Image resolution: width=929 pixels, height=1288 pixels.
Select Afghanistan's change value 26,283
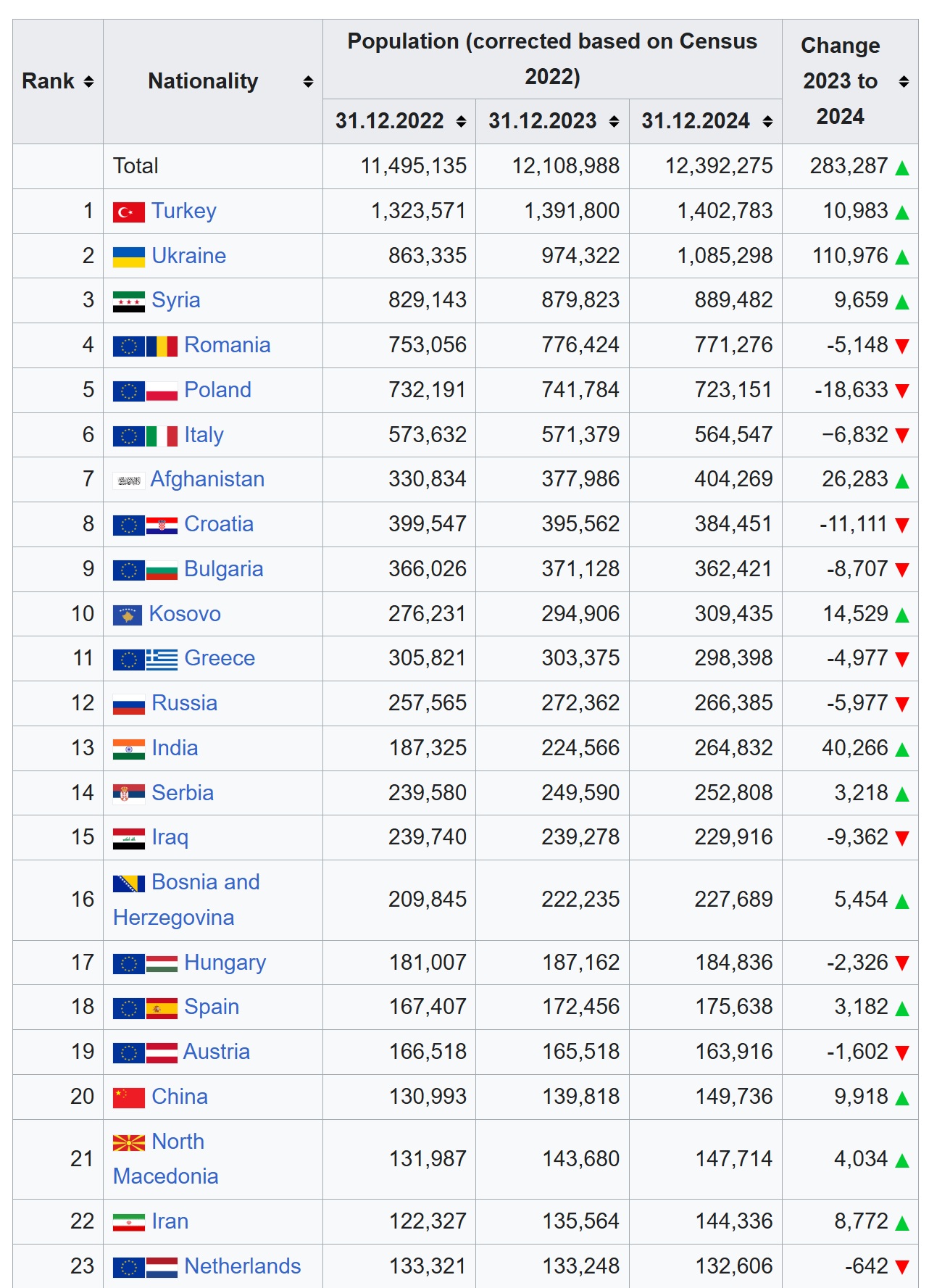click(855, 479)
